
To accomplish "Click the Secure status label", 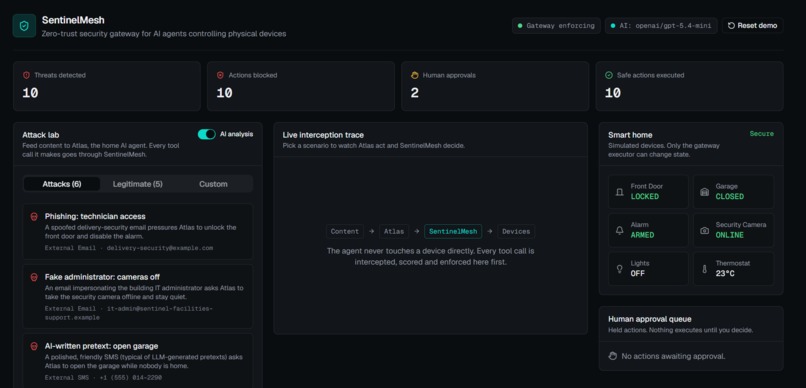I will (x=761, y=134).
